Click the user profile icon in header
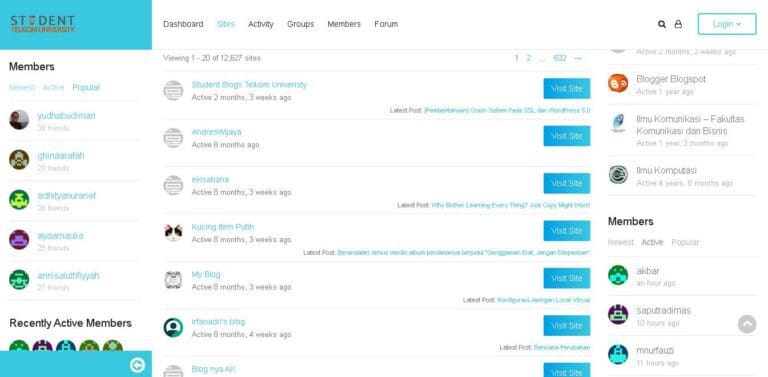This screenshot has width=768, height=377. click(678, 24)
